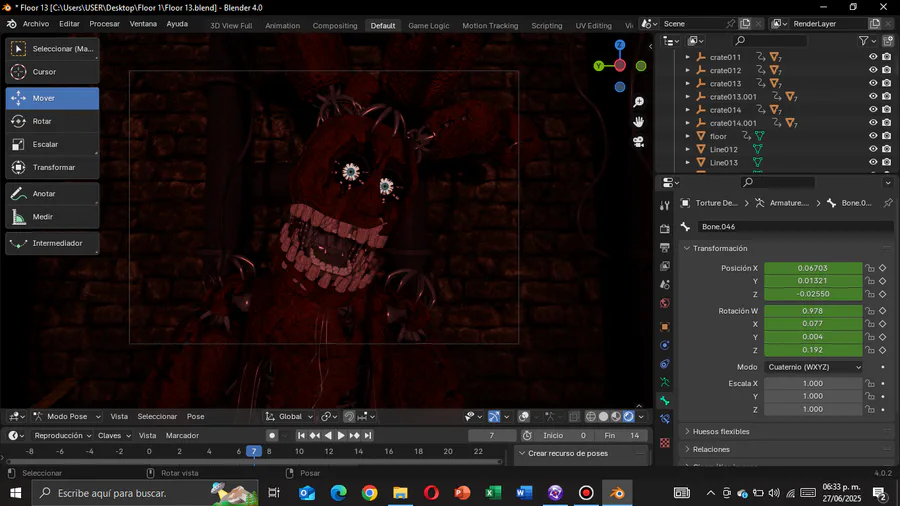Open the Texture properties tab (checker icon)

(665, 443)
